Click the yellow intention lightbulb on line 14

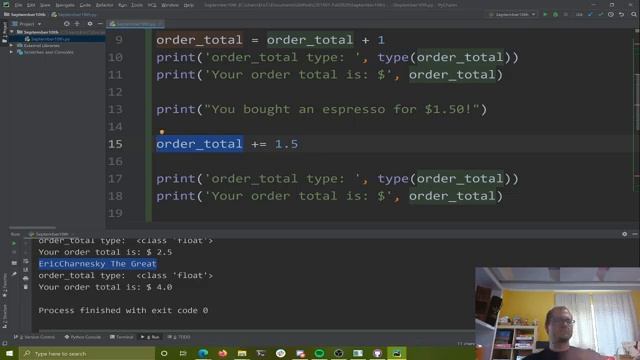(x=162, y=131)
